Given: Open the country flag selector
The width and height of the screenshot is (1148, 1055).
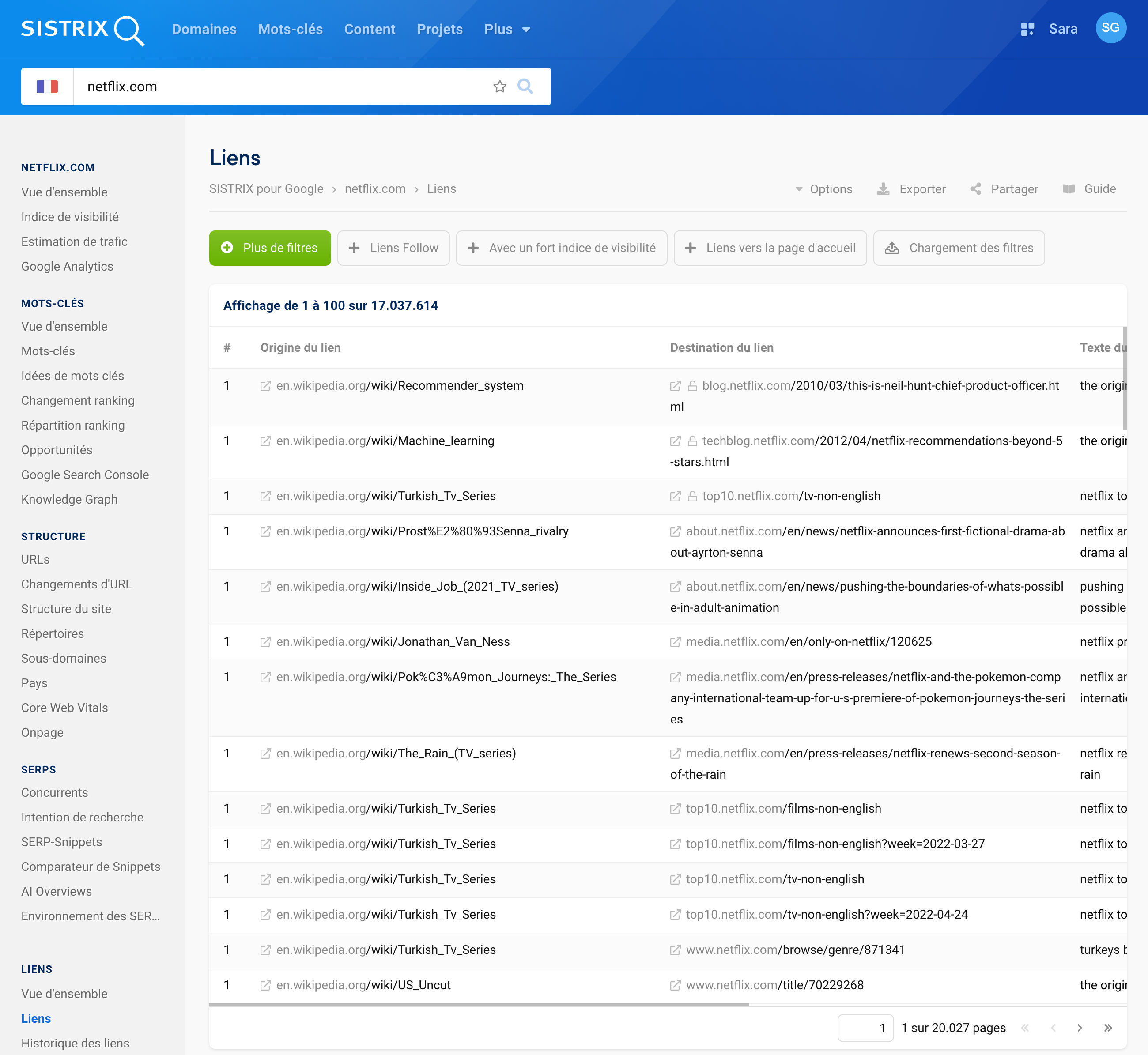Looking at the screenshot, I should click(47, 86).
